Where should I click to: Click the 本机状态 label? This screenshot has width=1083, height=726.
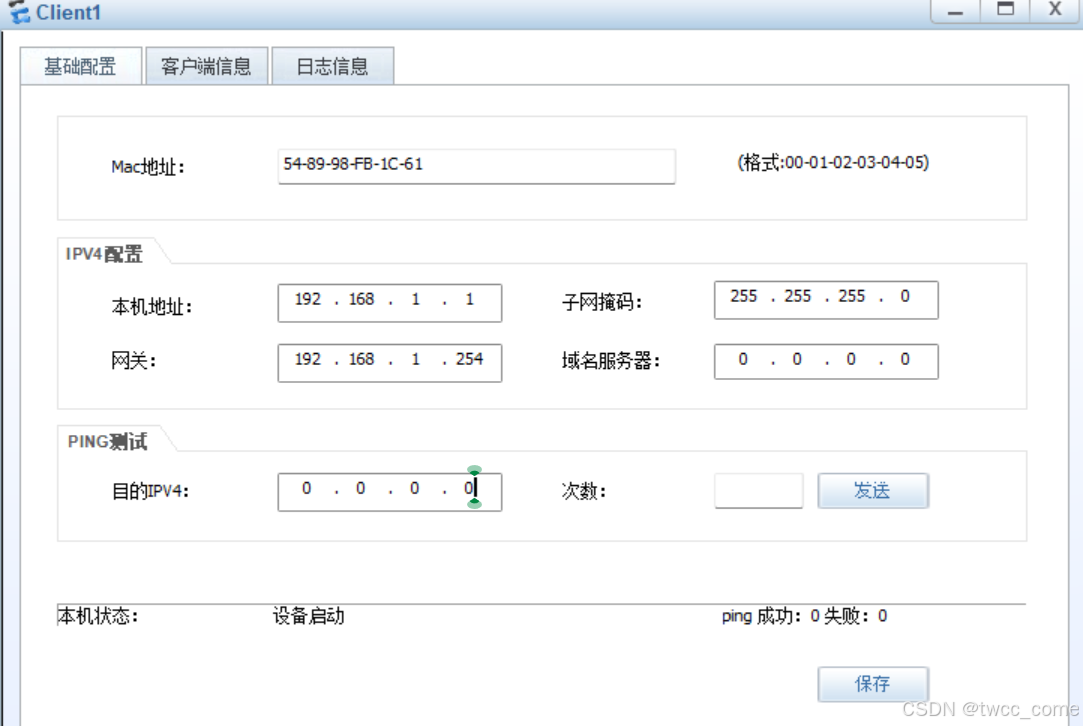[98, 615]
